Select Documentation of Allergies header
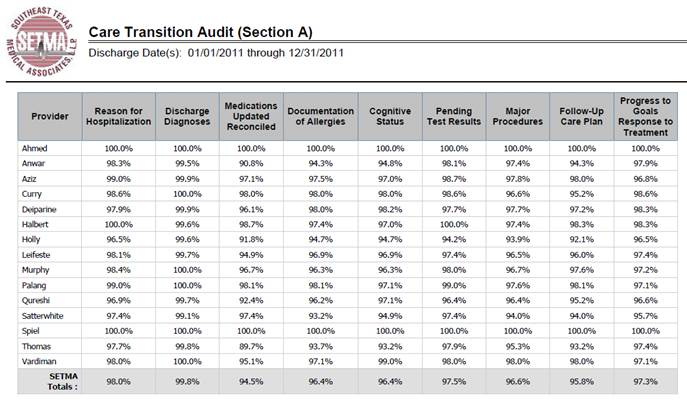Screen dimensions: 687x400 pyautogui.click(x=321, y=117)
